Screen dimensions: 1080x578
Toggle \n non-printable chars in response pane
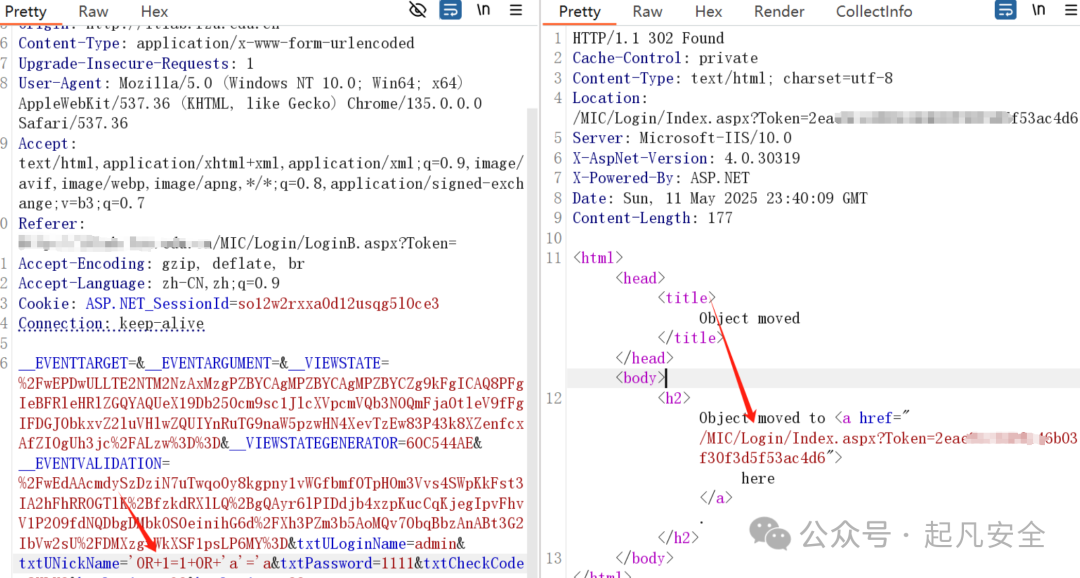pyautogui.click(x=1039, y=10)
